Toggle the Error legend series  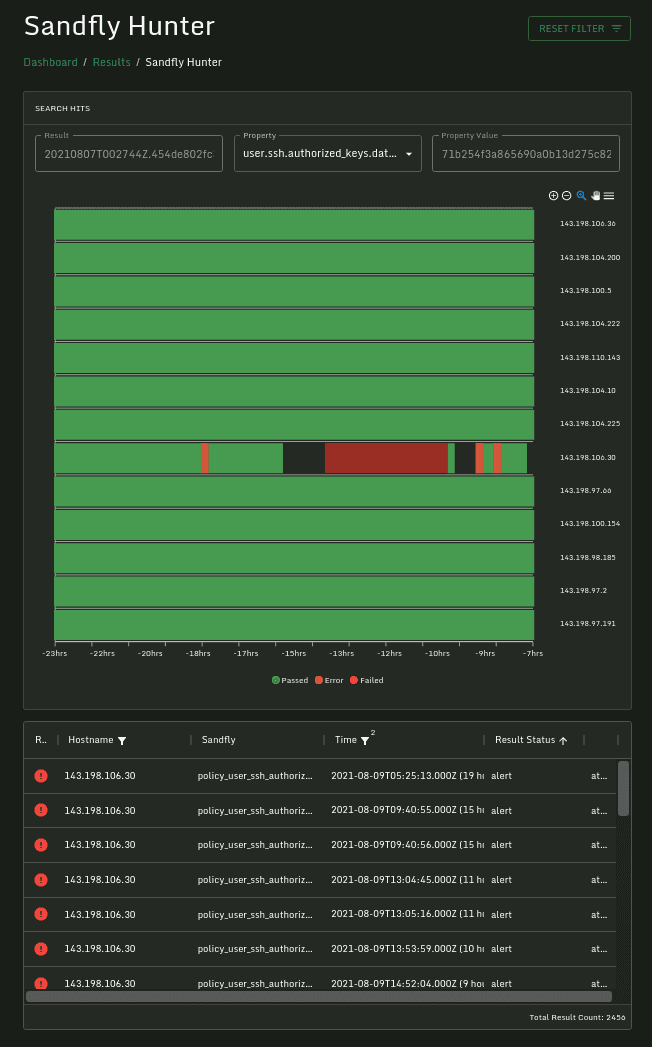click(x=329, y=680)
